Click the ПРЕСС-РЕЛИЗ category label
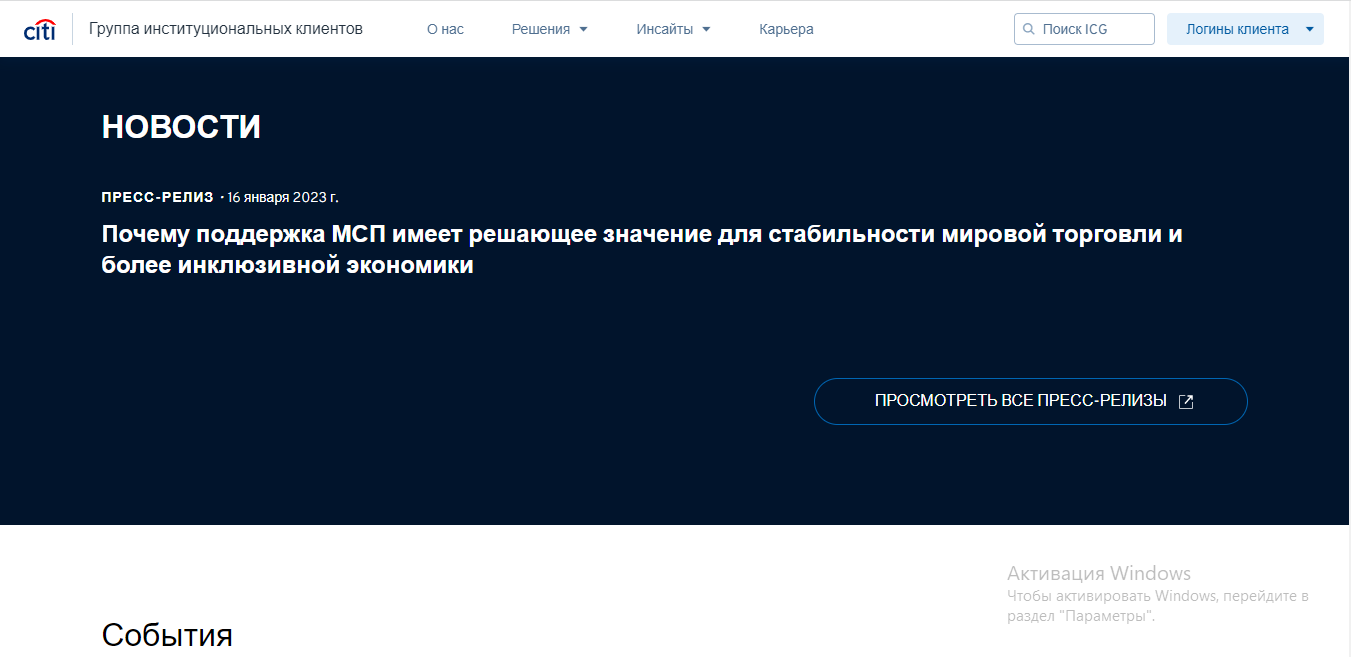Image resolution: width=1351 pixels, height=657 pixels. pos(157,197)
